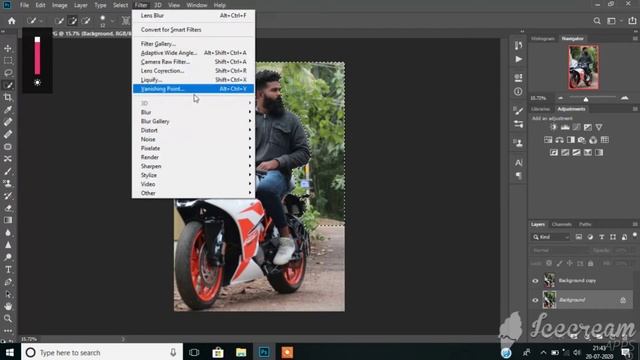Expand the Stylize submenu

click(x=193, y=175)
